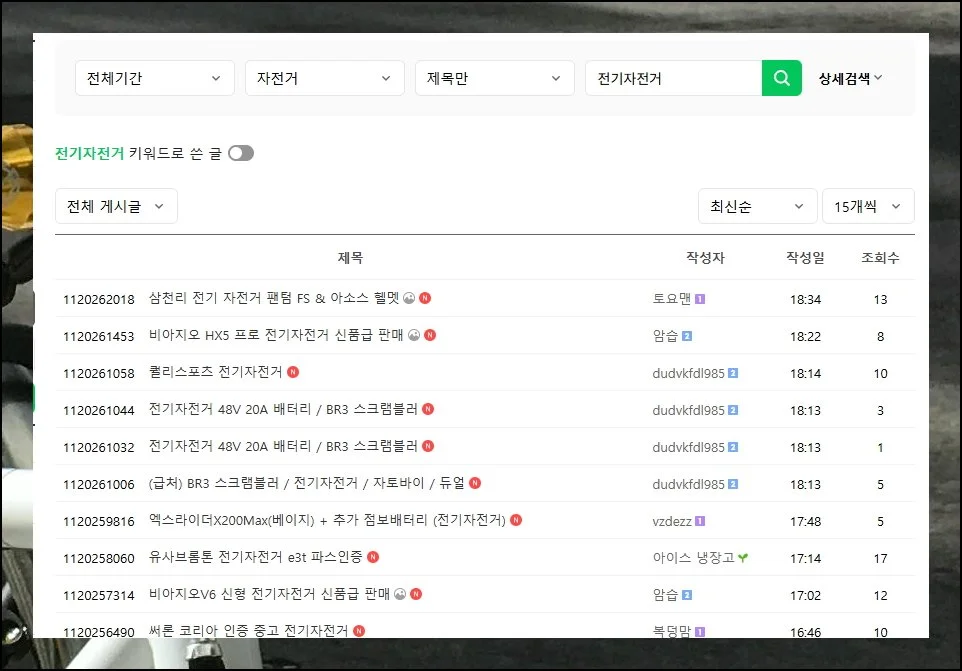The height and width of the screenshot is (671, 962).
Task: Toggle the 전기자전거 keyword posts switch
Action: pos(240,153)
